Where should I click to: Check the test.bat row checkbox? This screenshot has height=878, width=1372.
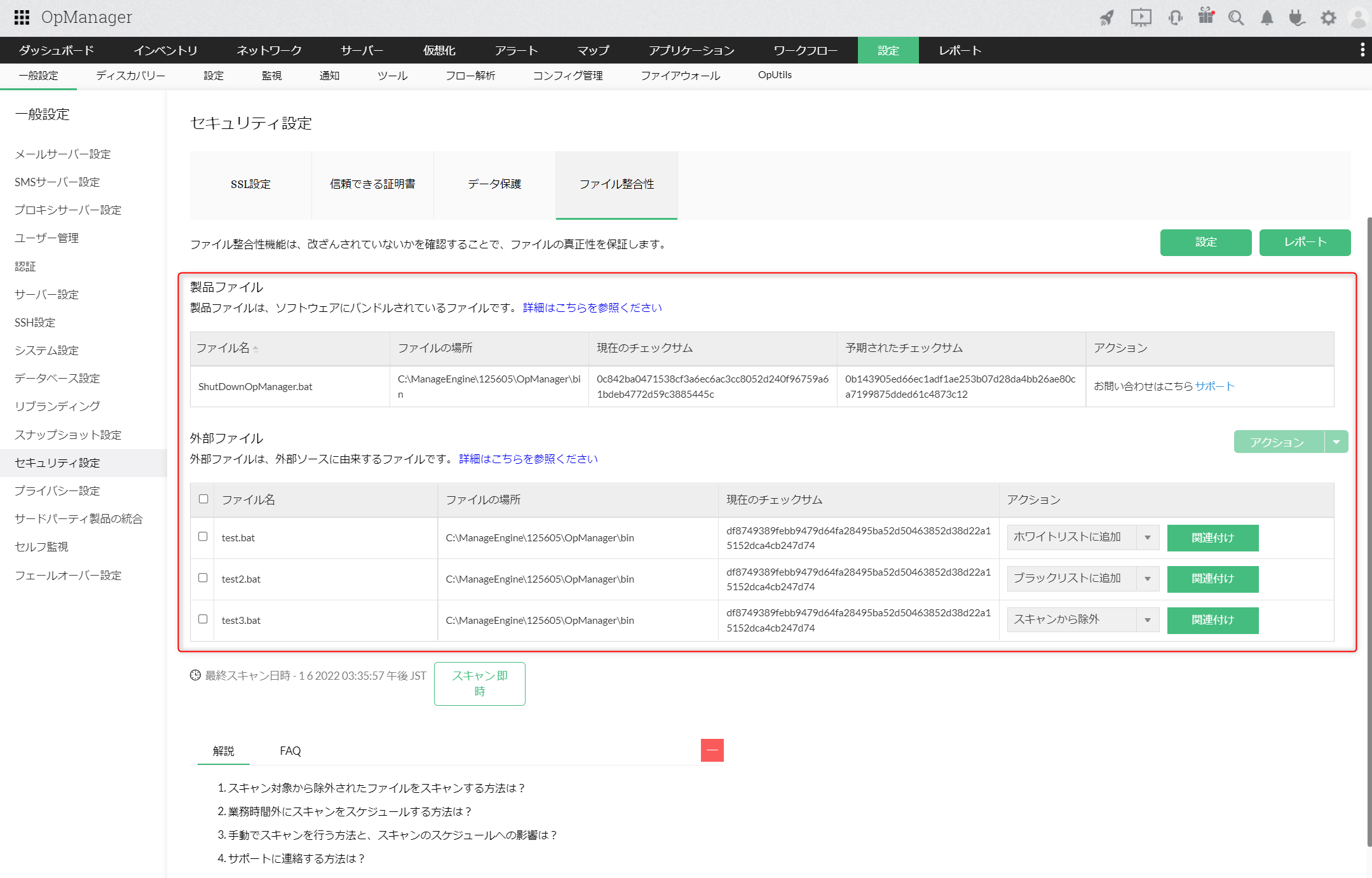203,537
